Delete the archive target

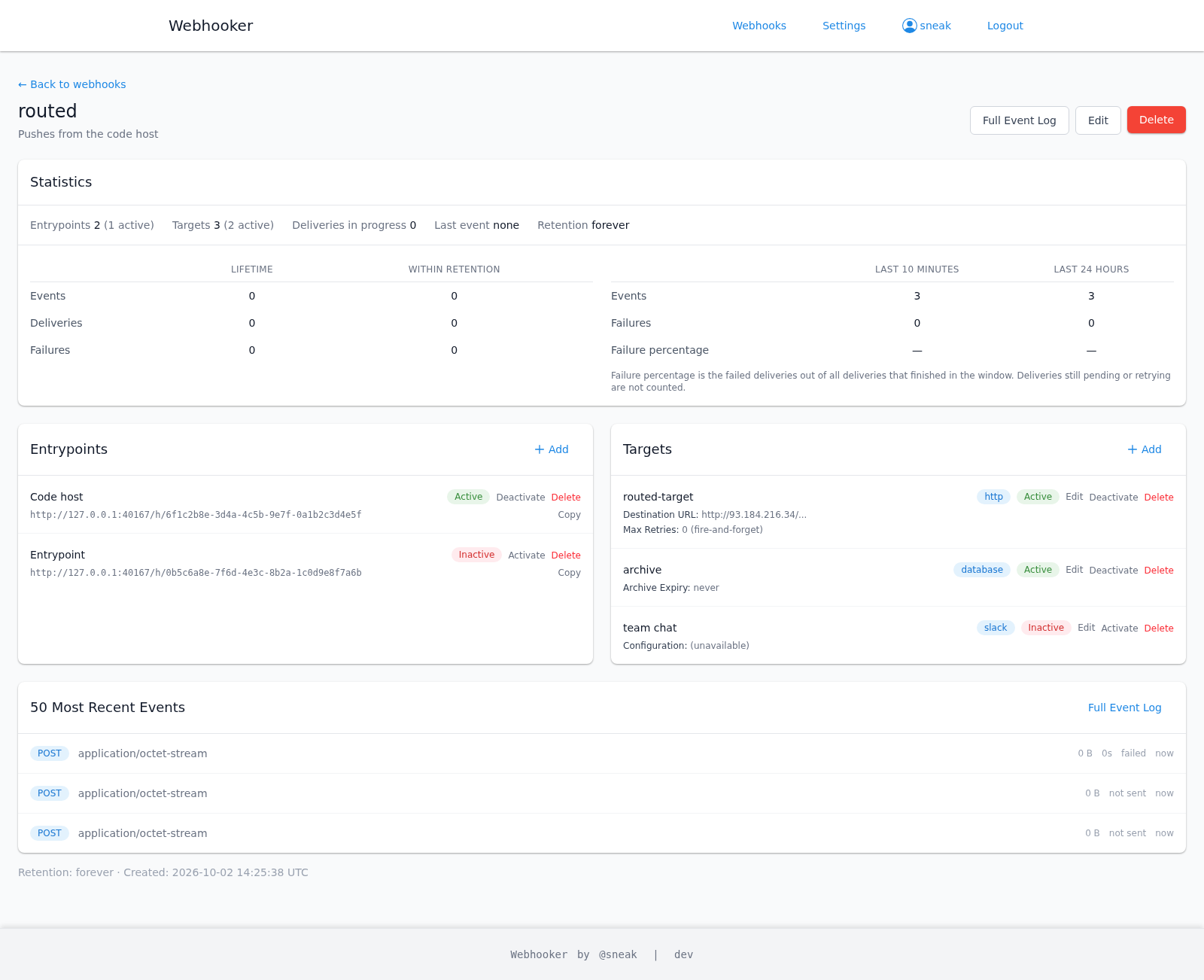(x=1159, y=571)
